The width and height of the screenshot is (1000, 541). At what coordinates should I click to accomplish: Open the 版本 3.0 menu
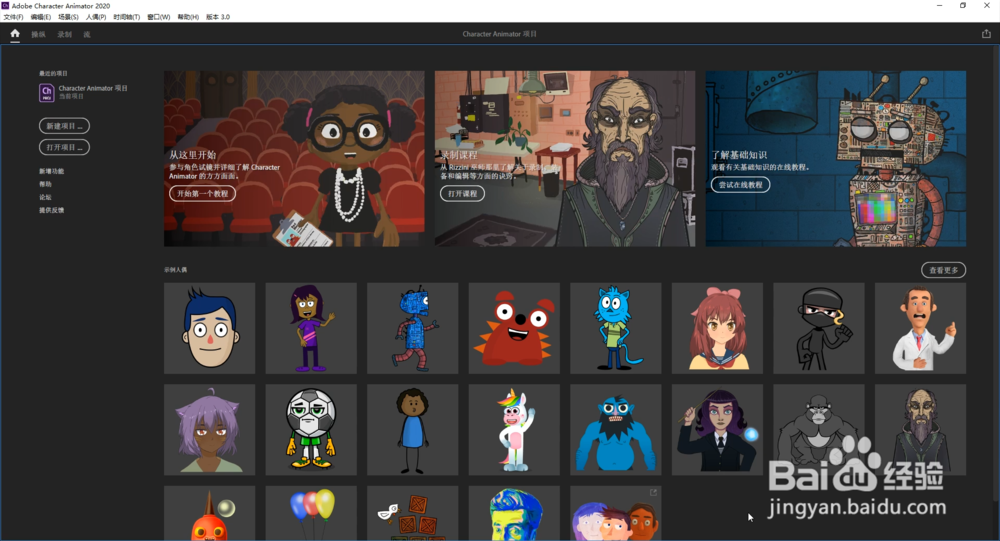[x=217, y=17]
